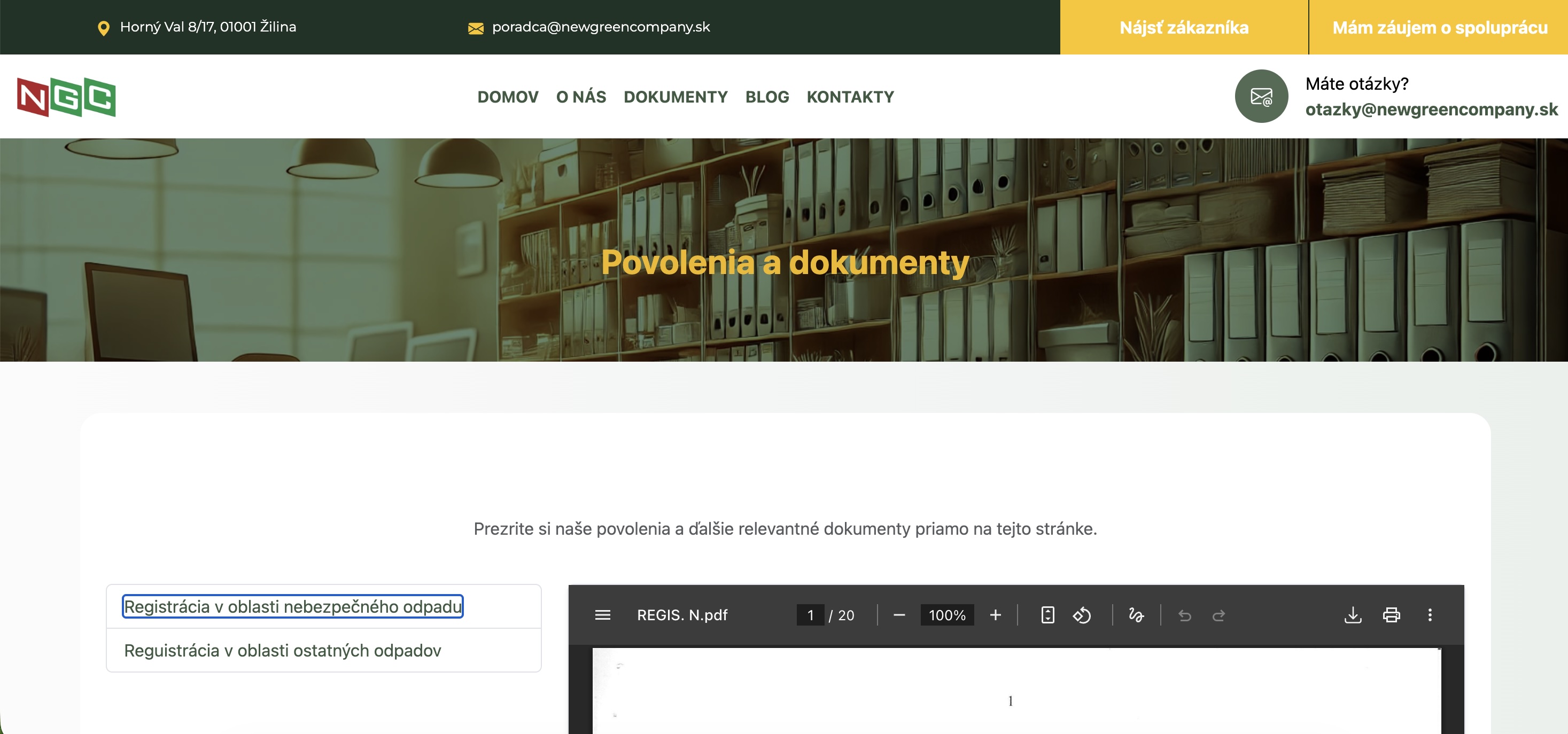Select the PDF draw annotation tool

coord(1136,615)
